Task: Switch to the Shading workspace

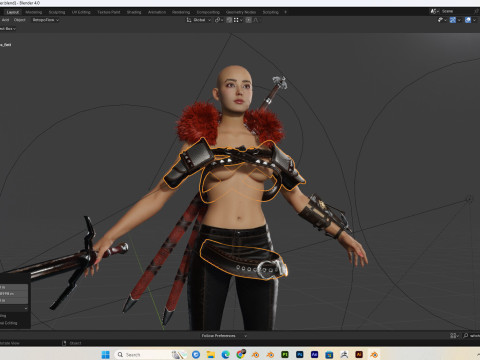Action: click(x=134, y=12)
